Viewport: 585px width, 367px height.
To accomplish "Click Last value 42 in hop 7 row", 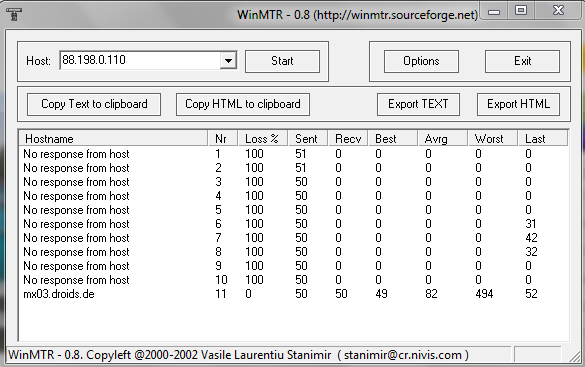I will [531, 238].
